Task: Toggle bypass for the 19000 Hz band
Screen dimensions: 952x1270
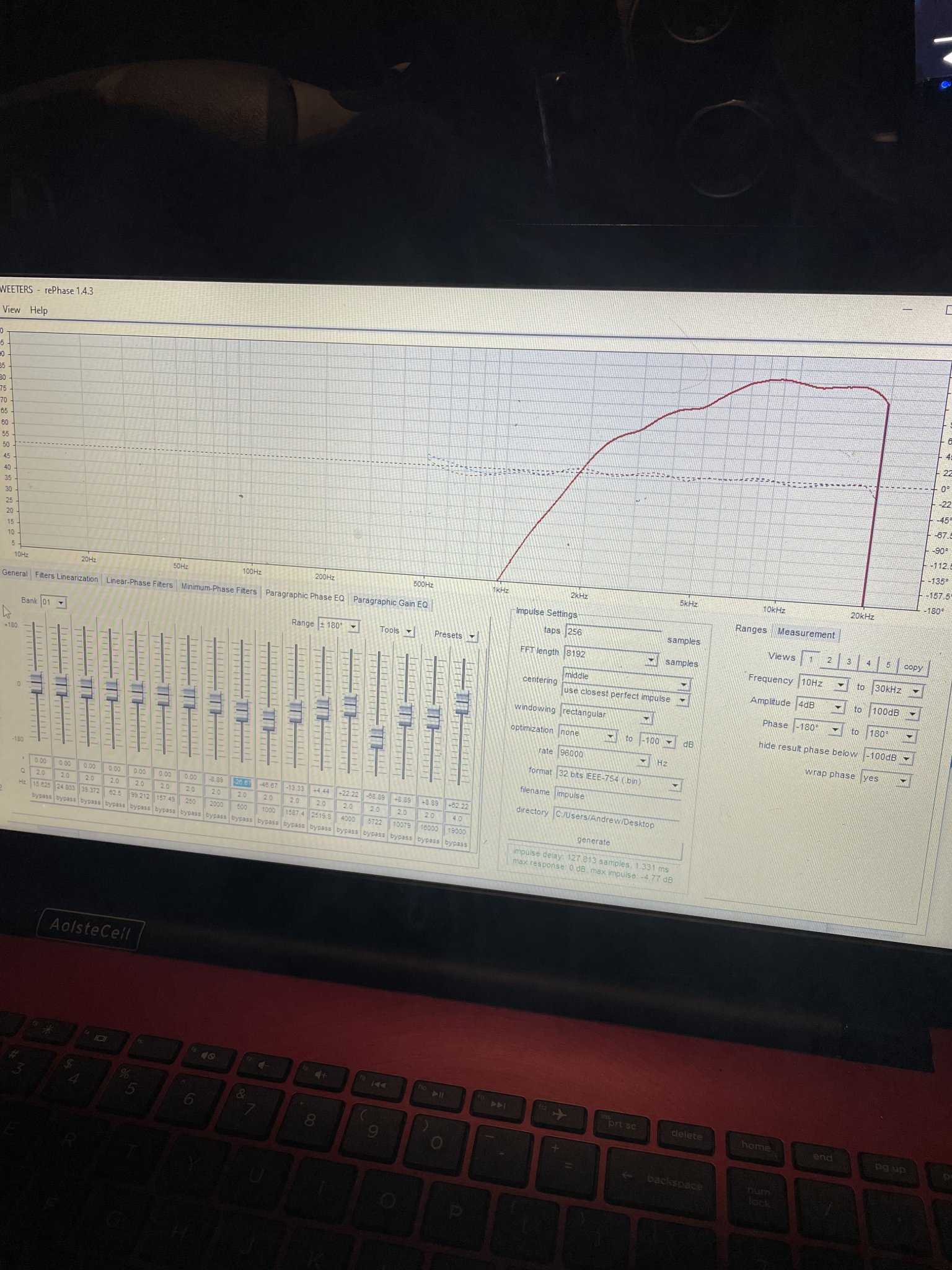Action: pos(456,843)
